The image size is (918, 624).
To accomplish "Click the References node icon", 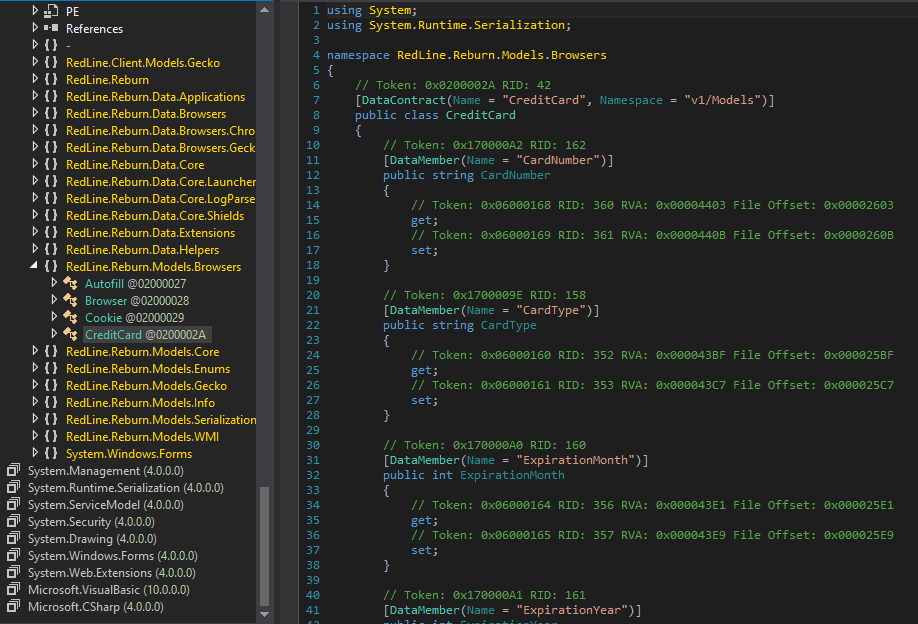I will point(52,29).
